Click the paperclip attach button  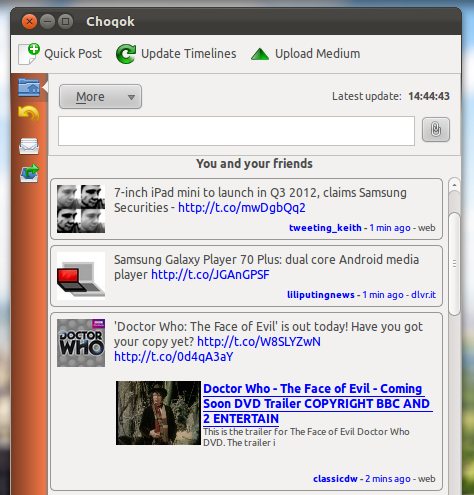point(436,129)
